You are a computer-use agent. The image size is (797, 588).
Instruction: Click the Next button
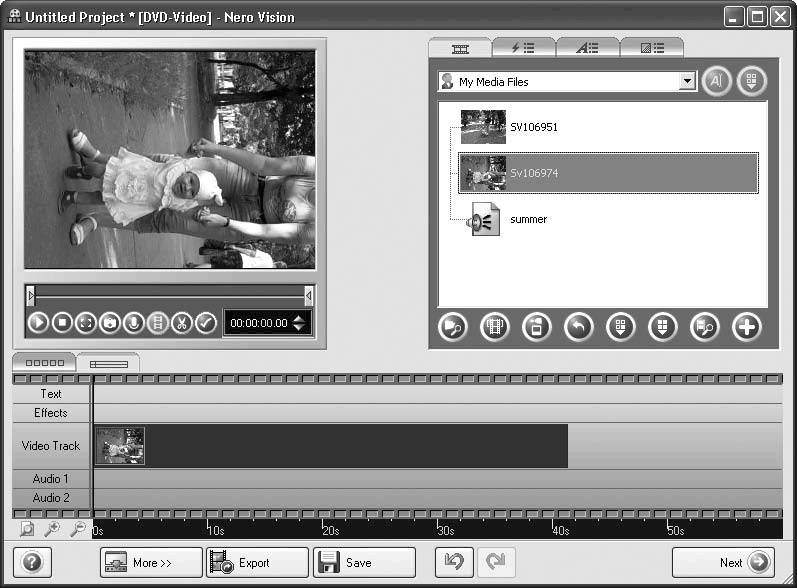(723, 562)
